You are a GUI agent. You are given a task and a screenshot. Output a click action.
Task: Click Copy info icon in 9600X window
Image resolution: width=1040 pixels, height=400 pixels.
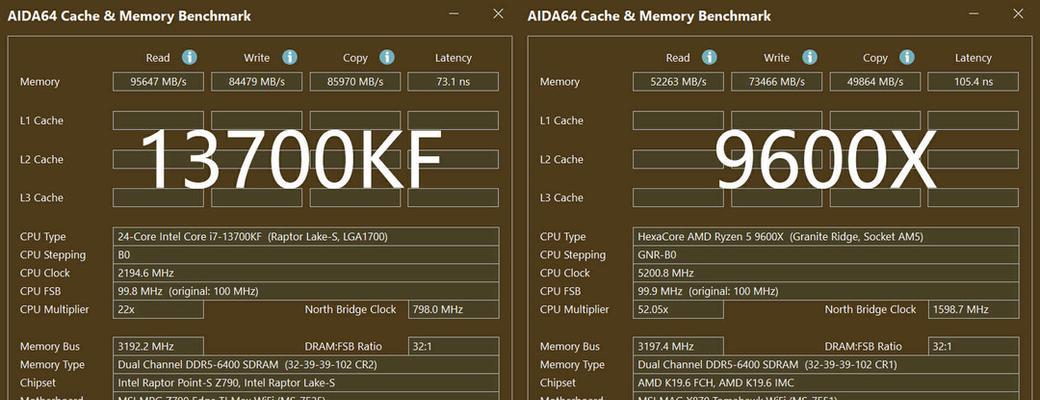(907, 58)
